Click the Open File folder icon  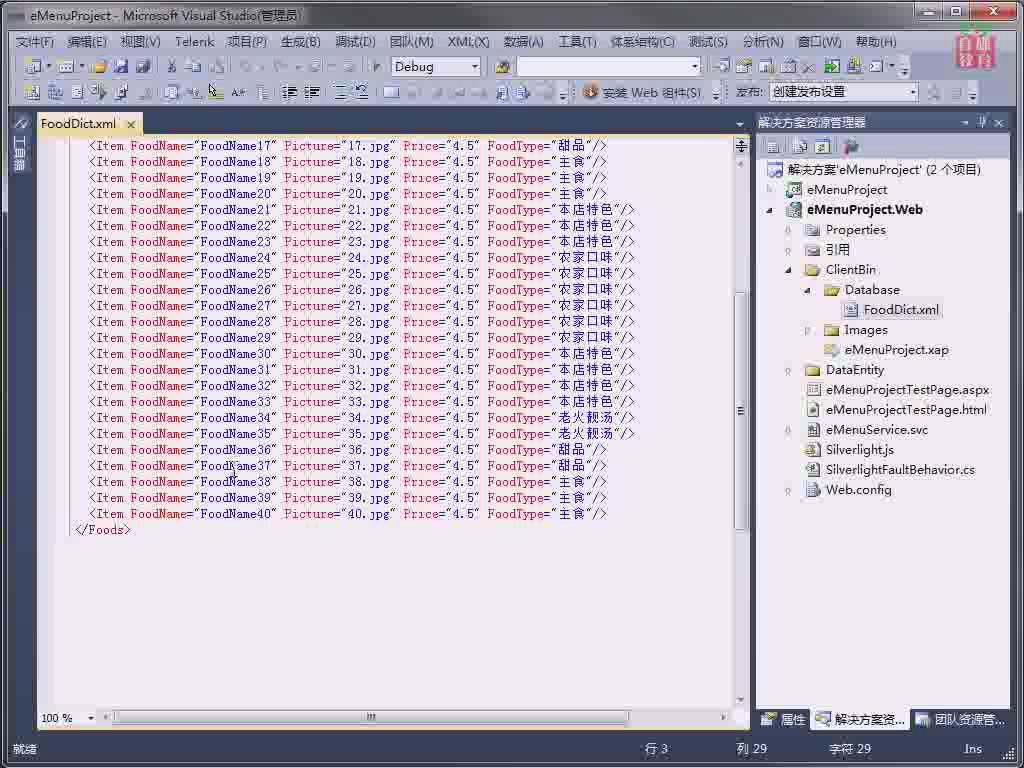pos(99,67)
